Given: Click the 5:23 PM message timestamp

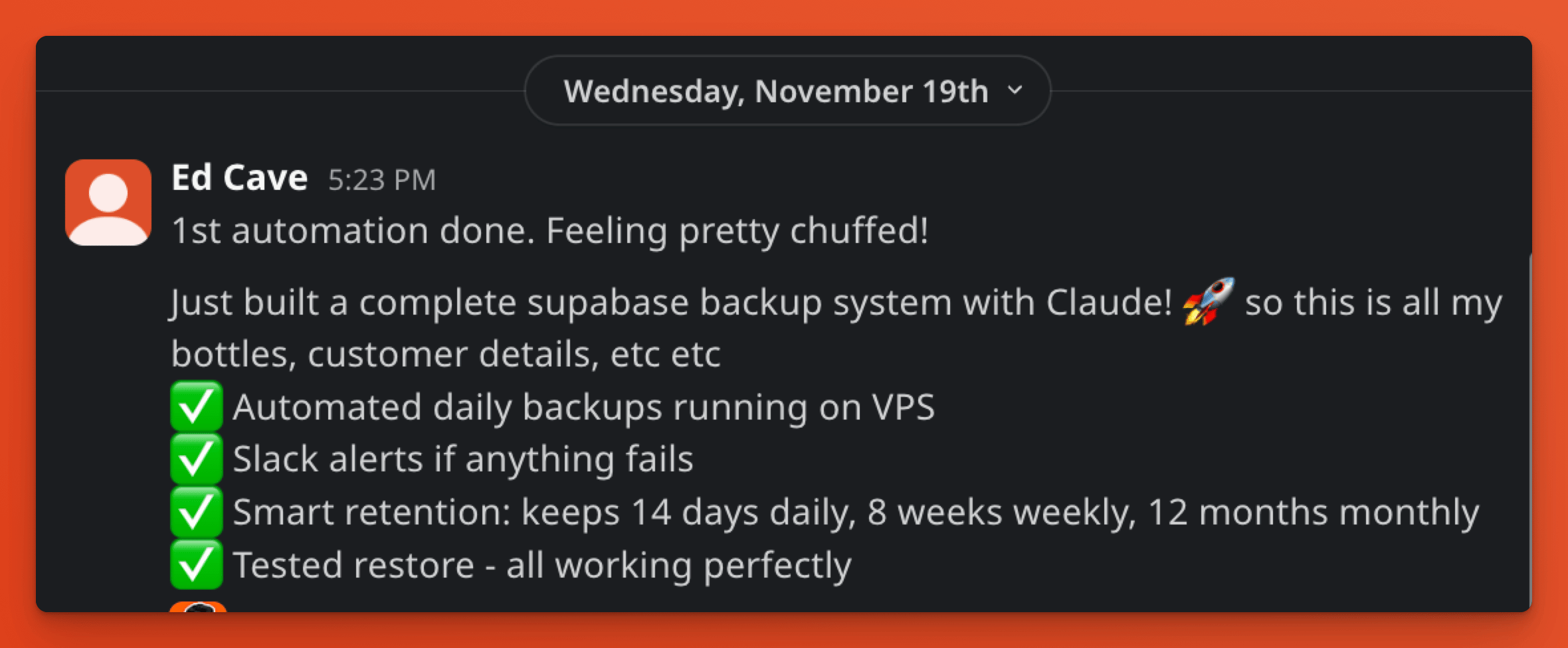Looking at the screenshot, I should [x=382, y=180].
